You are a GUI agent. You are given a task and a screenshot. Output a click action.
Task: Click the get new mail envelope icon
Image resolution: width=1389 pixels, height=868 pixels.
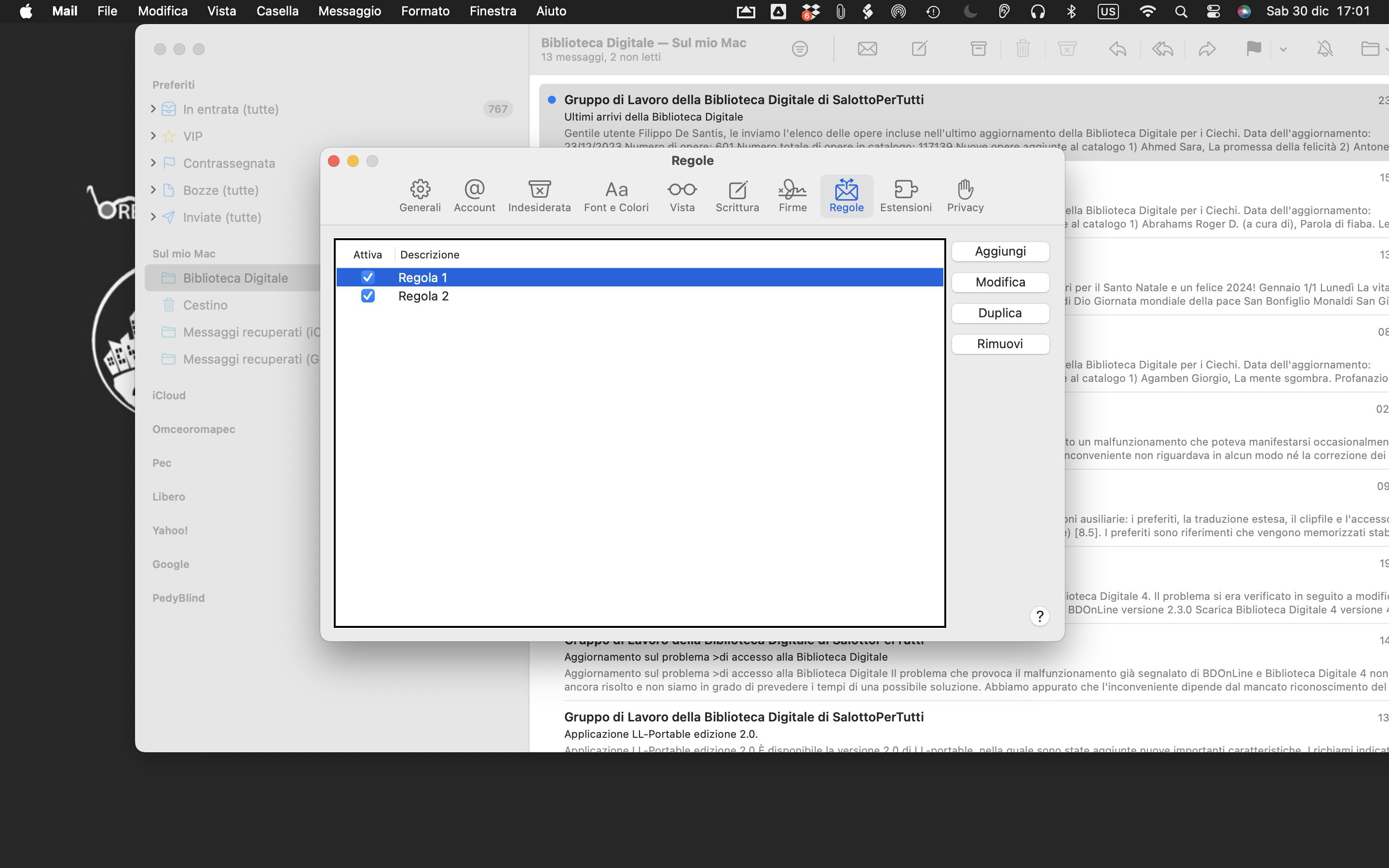tap(867, 49)
